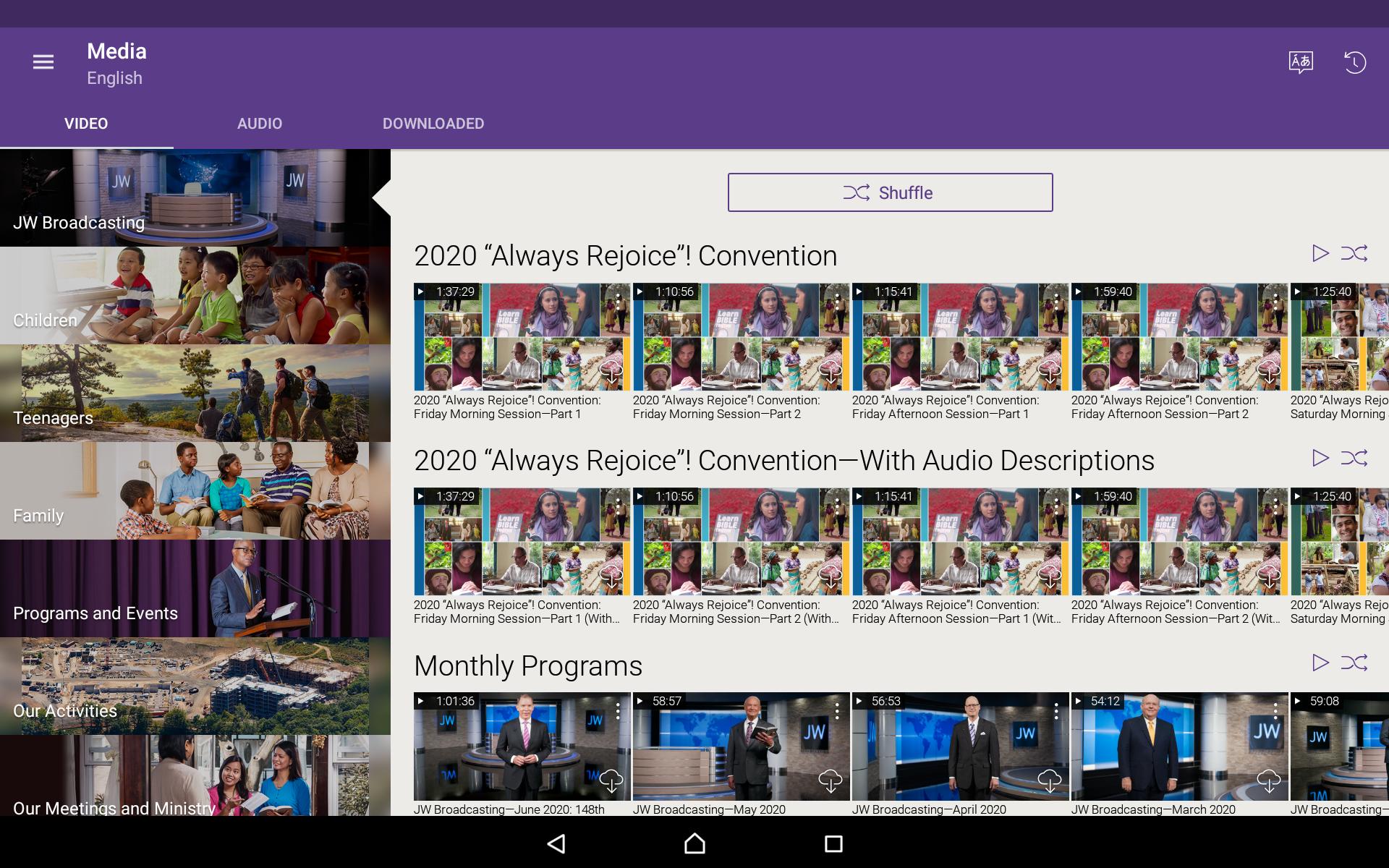
Task: Select the Teenagers category
Action: click(195, 393)
